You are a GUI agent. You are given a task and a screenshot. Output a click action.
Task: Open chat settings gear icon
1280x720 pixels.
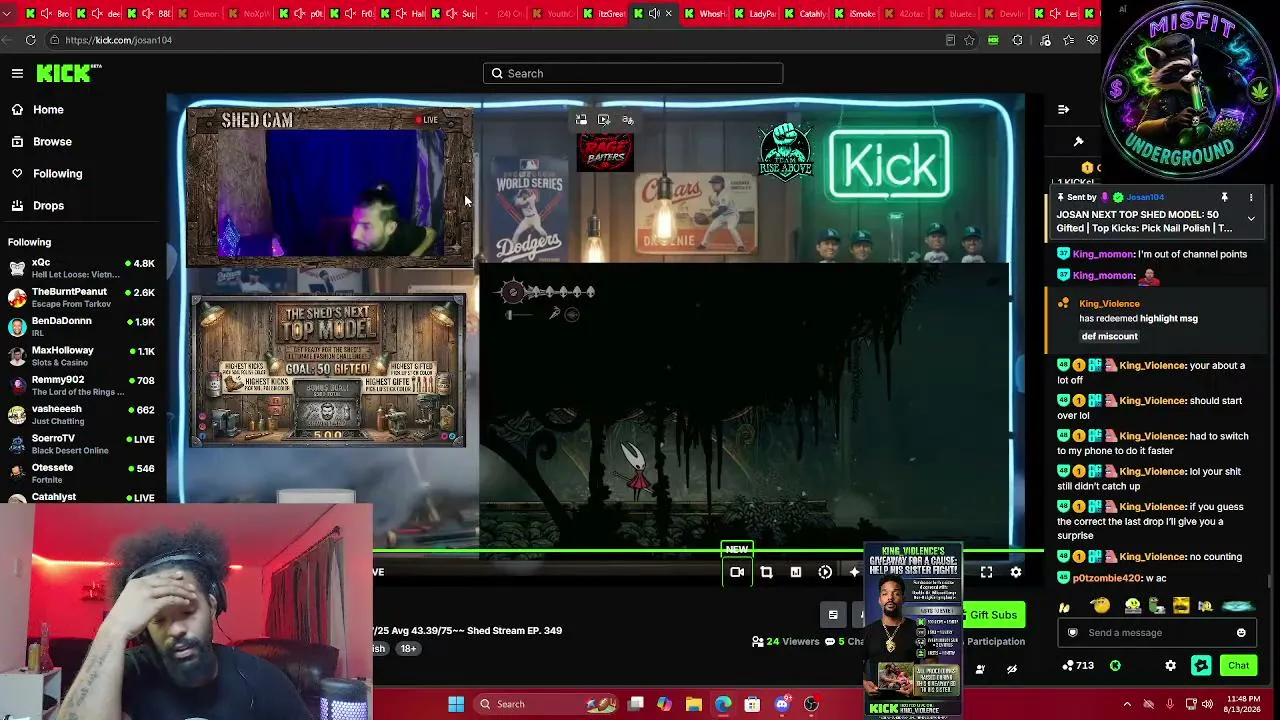tap(1170, 666)
